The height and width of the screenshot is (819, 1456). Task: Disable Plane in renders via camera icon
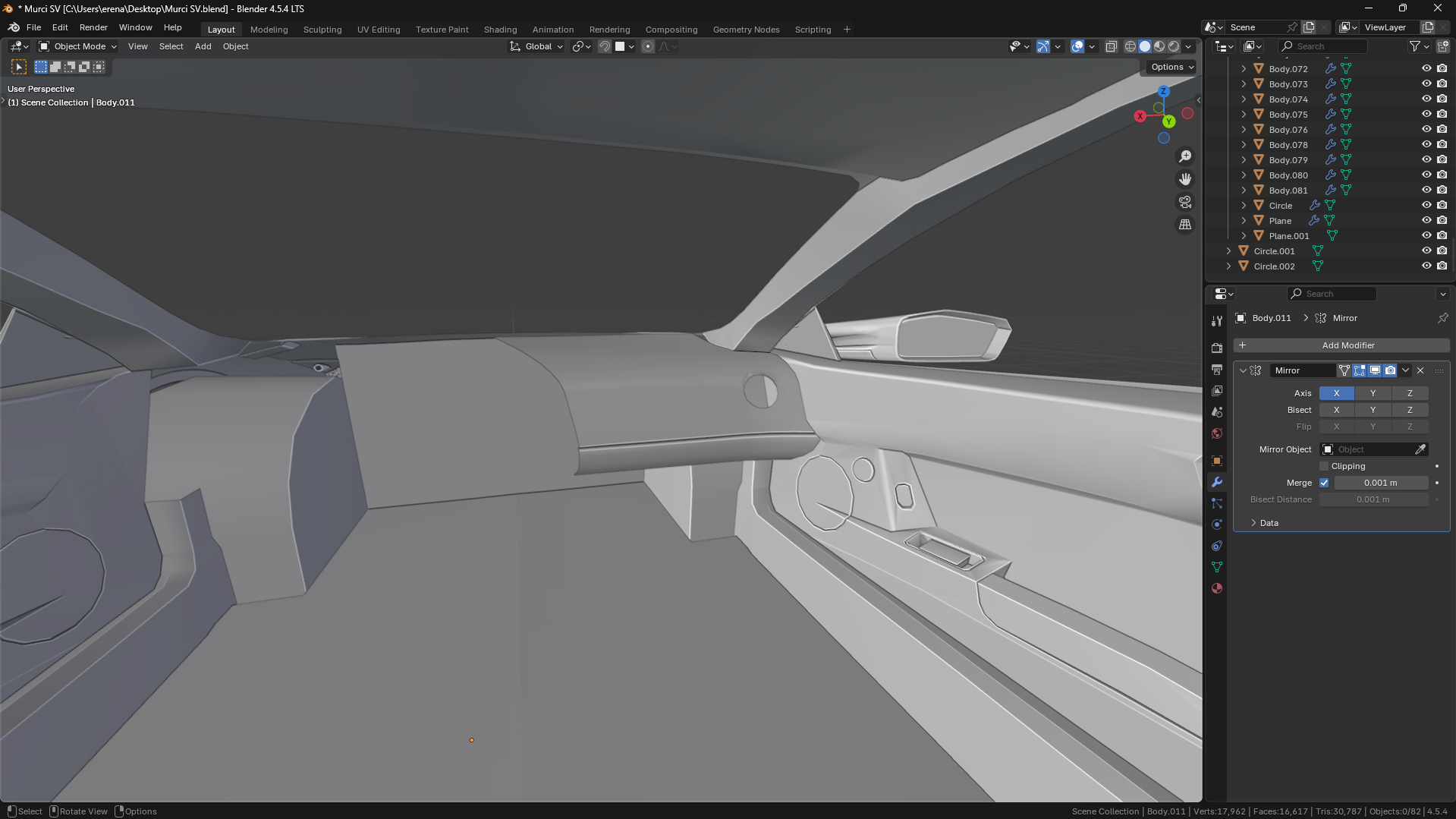coord(1442,220)
